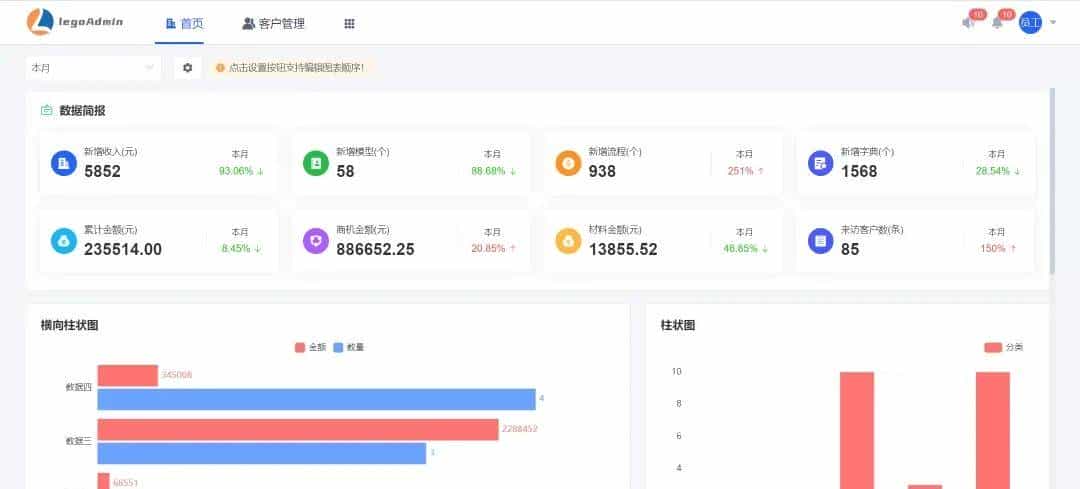
Task: Click the 数据四 red bar labeled 345068
Action: (127, 375)
